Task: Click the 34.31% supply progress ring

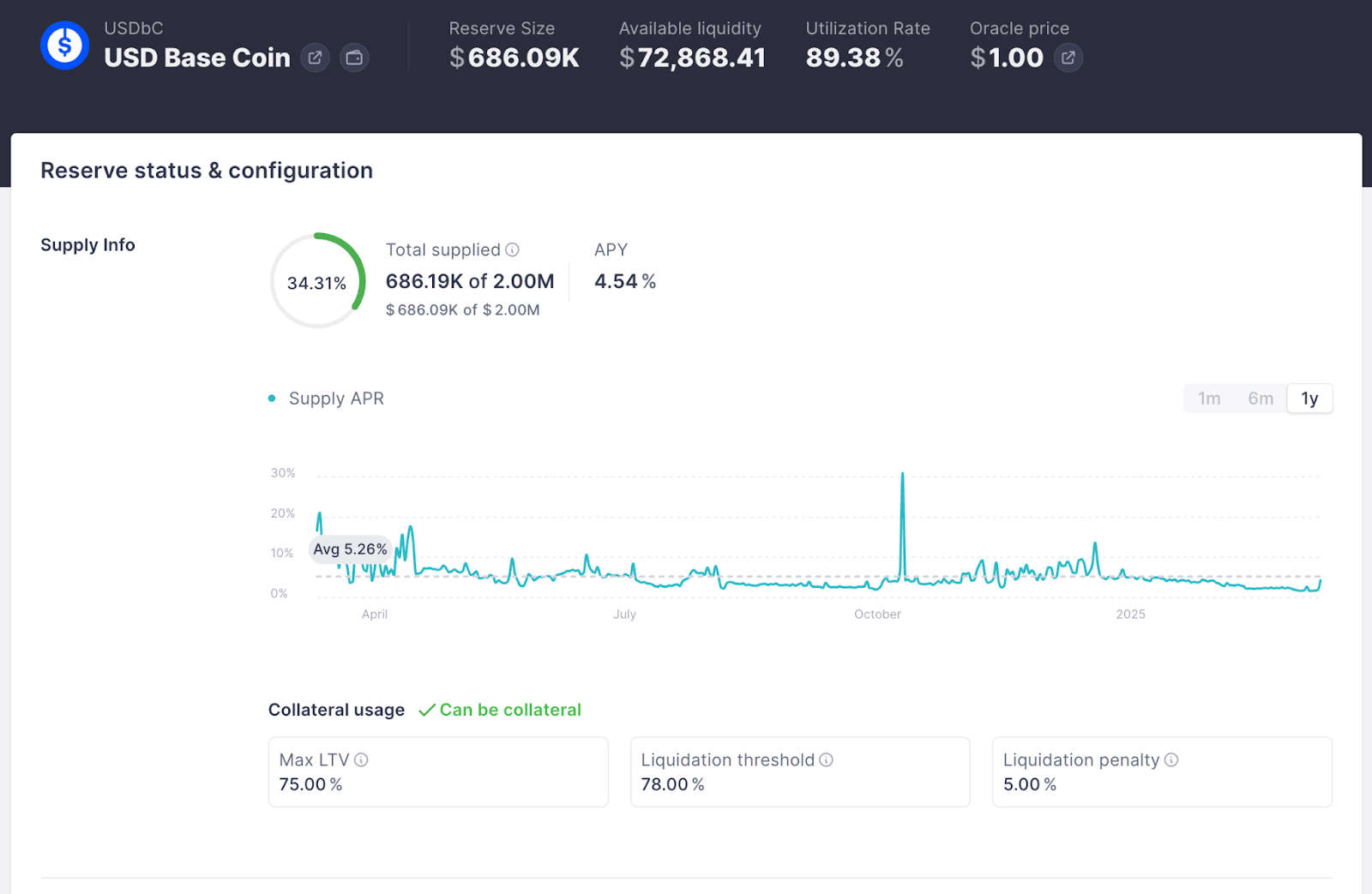Action: coord(318,280)
